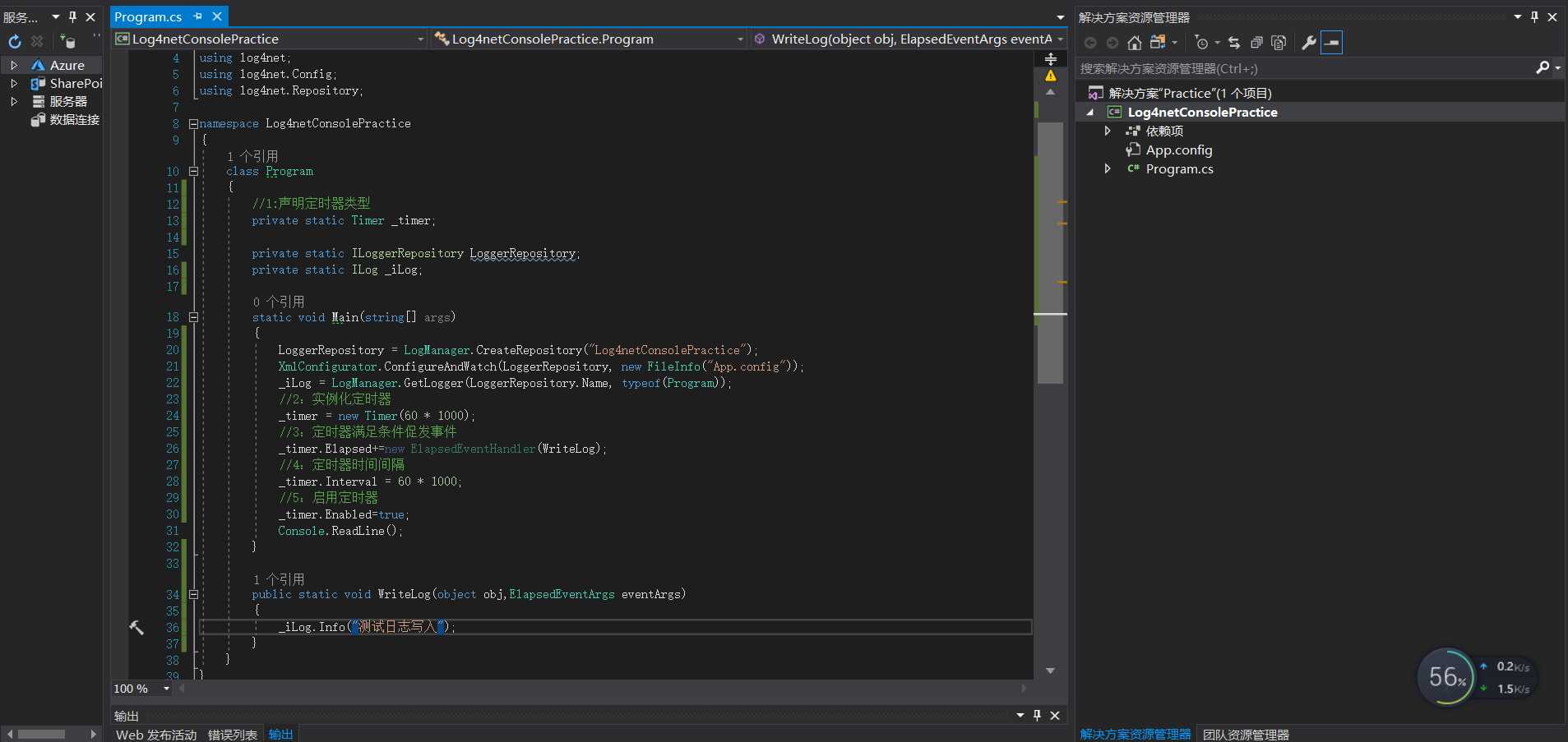This screenshot has height=742, width=1568.
Task: Pin the Program.cs tab
Action: [x=197, y=16]
